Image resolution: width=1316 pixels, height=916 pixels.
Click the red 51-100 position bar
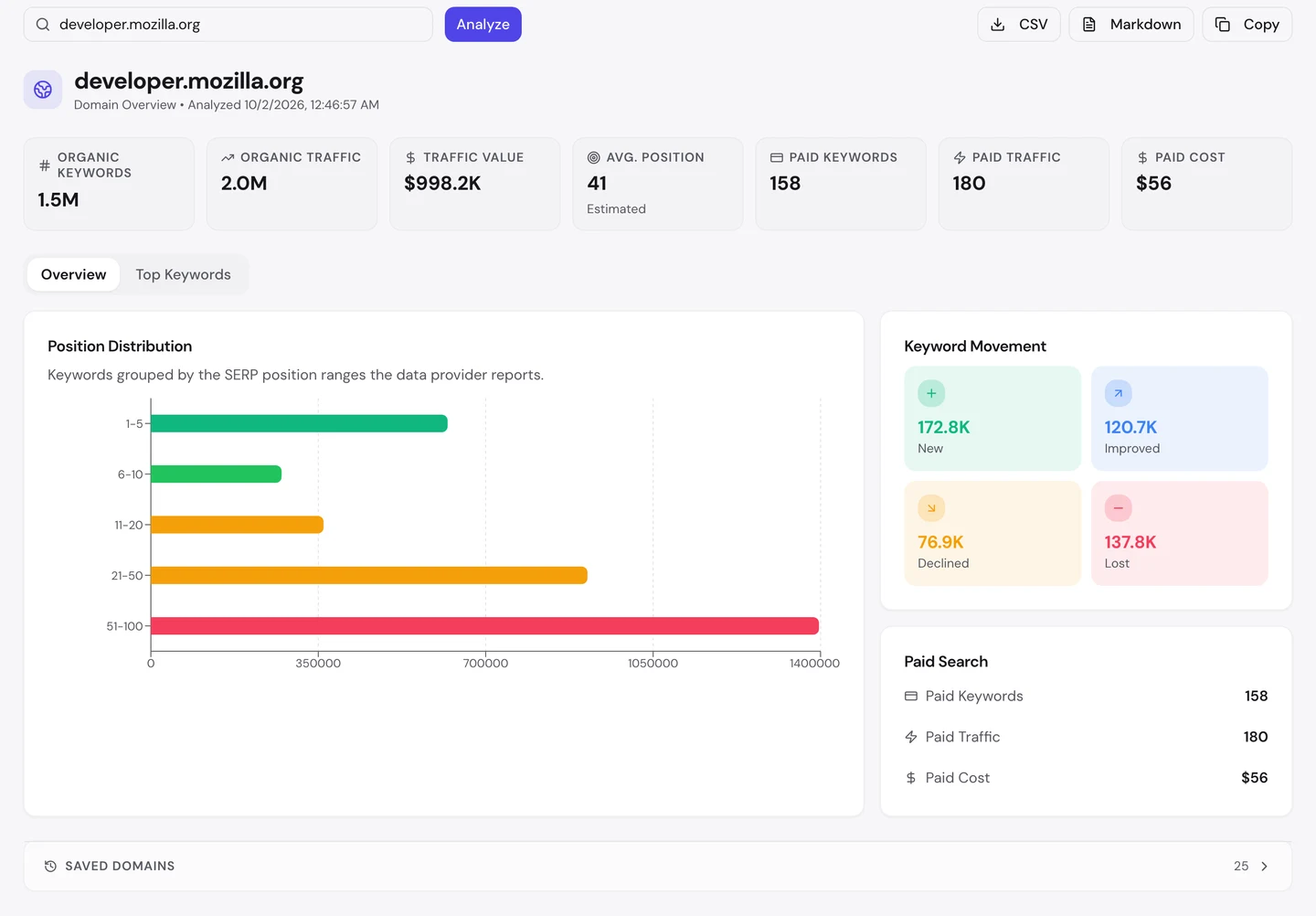pos(484,626)
